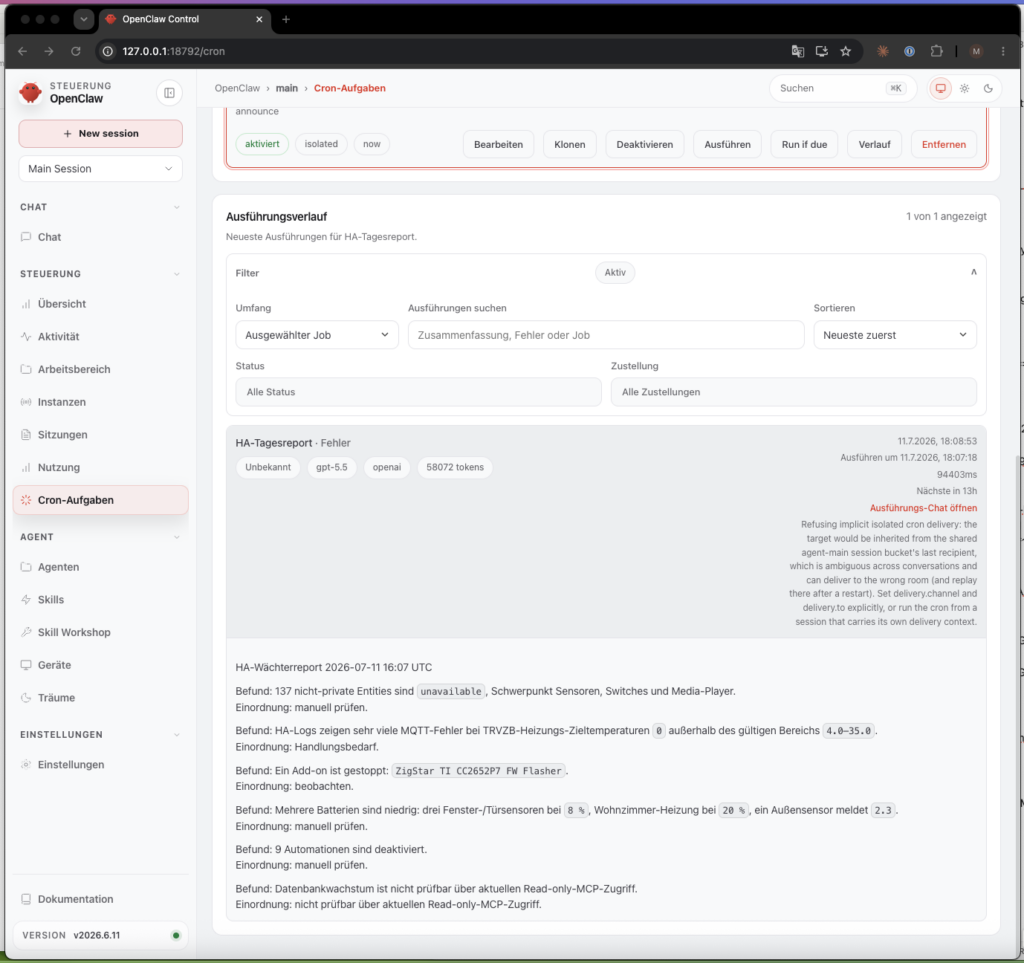Click the Geräte monitor icon
1024x963 pixels.
[25, 665]
